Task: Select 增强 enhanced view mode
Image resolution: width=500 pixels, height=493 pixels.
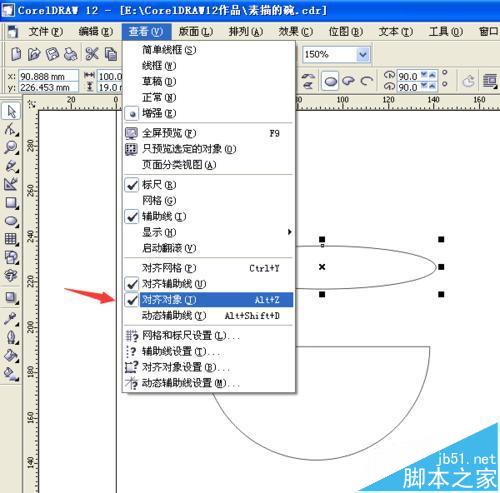Action: tap(209, 113)
